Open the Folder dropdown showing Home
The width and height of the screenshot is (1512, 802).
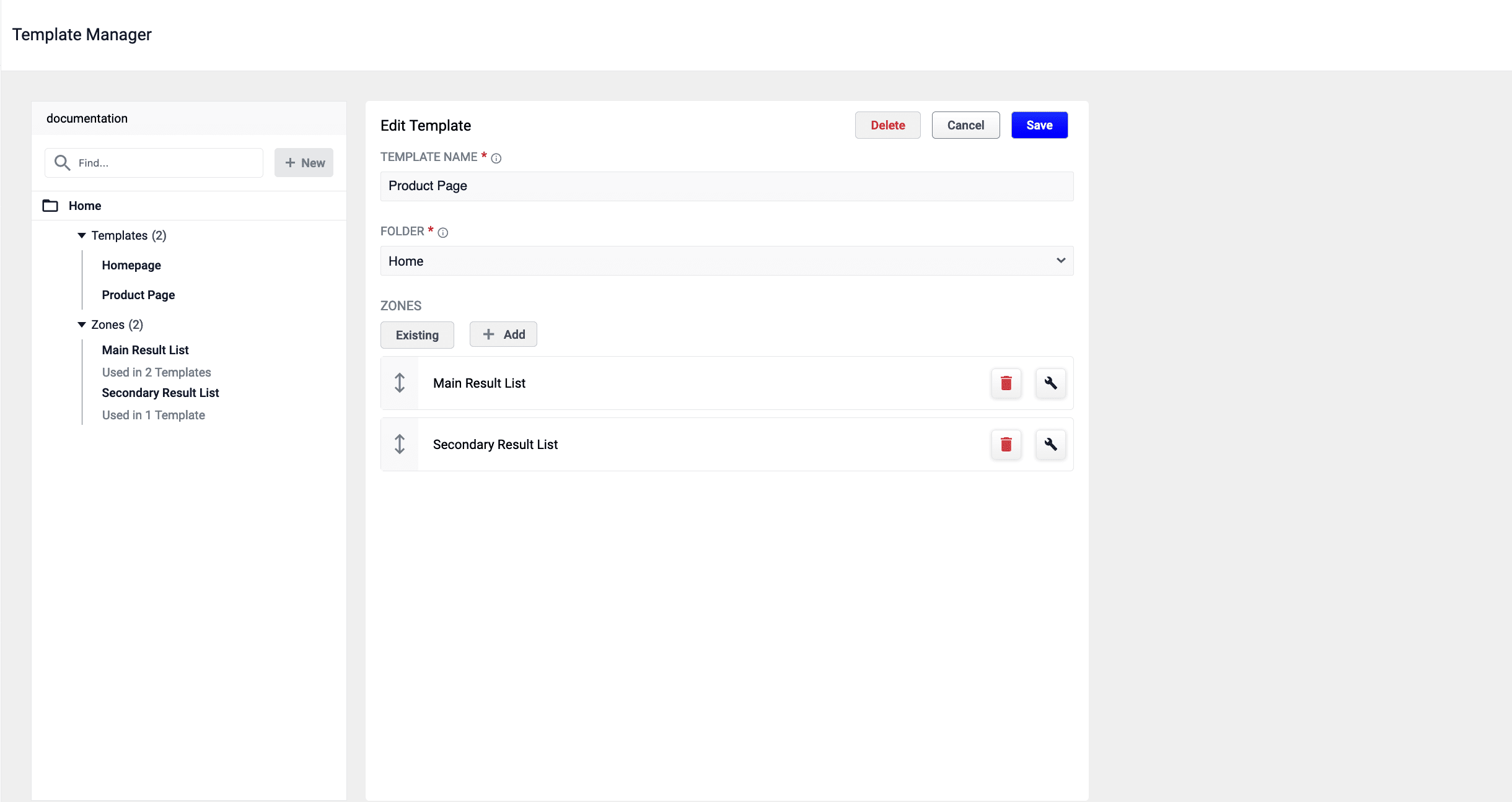coord(727,261)
